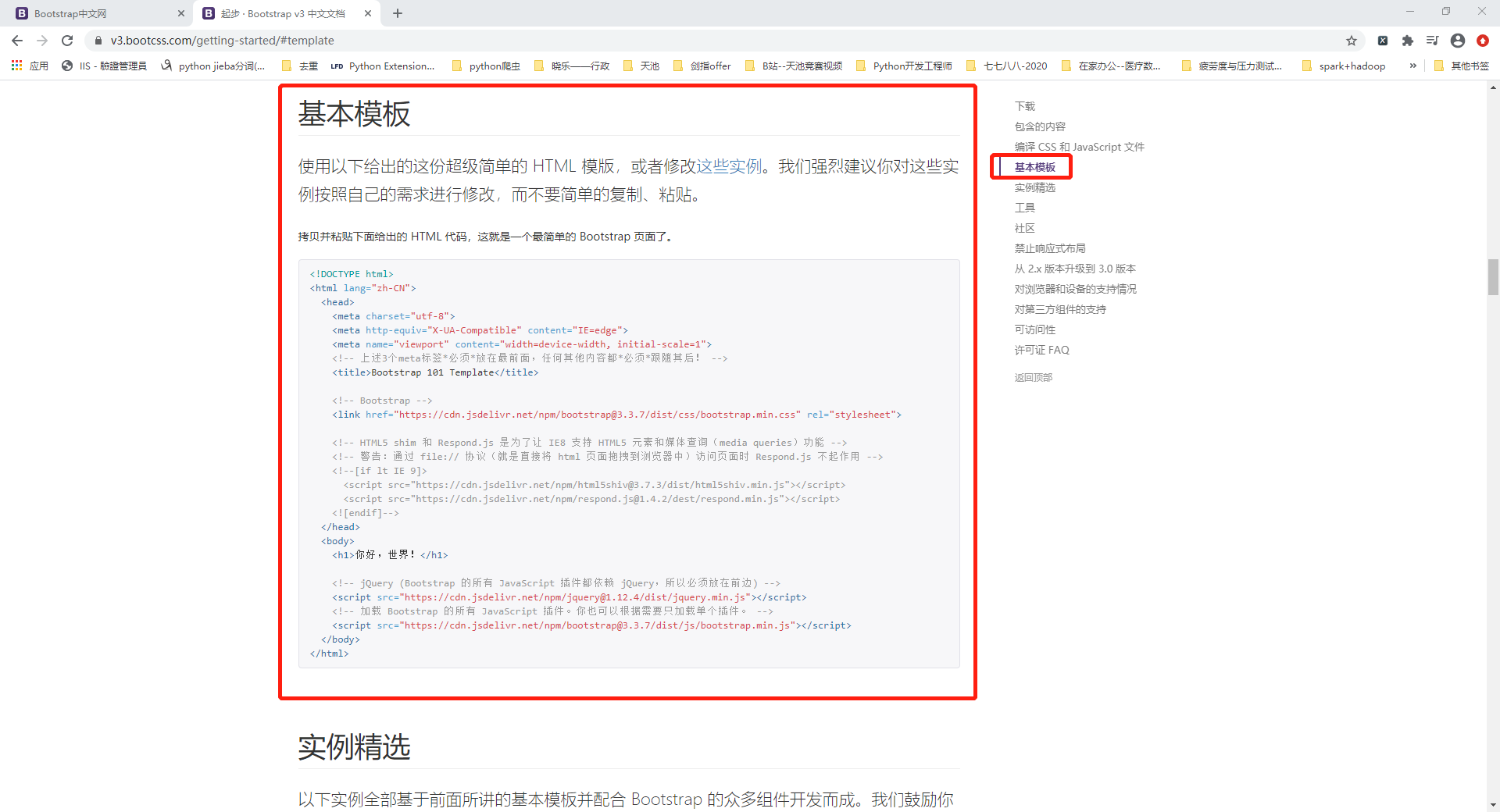Jump to 包含的内容 in the sidebar

tap(1040, 126)
